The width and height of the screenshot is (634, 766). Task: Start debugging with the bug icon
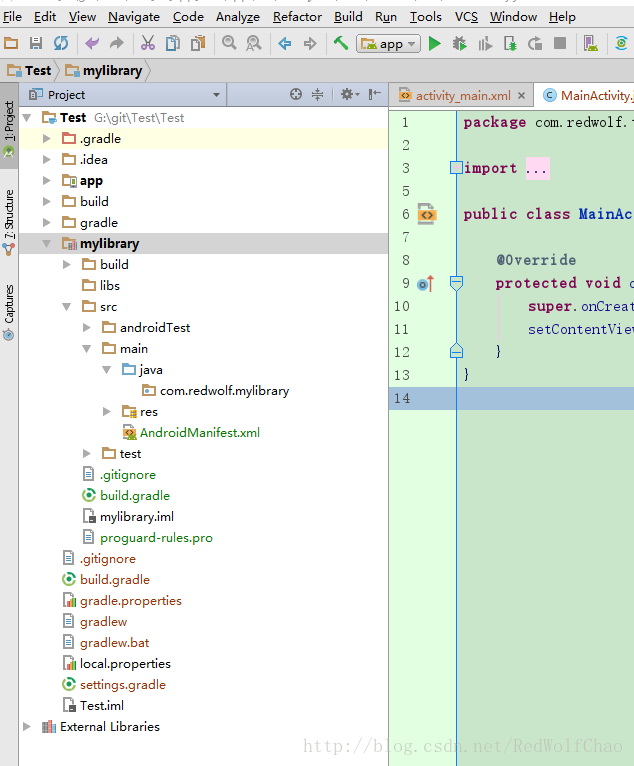click(459, 43)
